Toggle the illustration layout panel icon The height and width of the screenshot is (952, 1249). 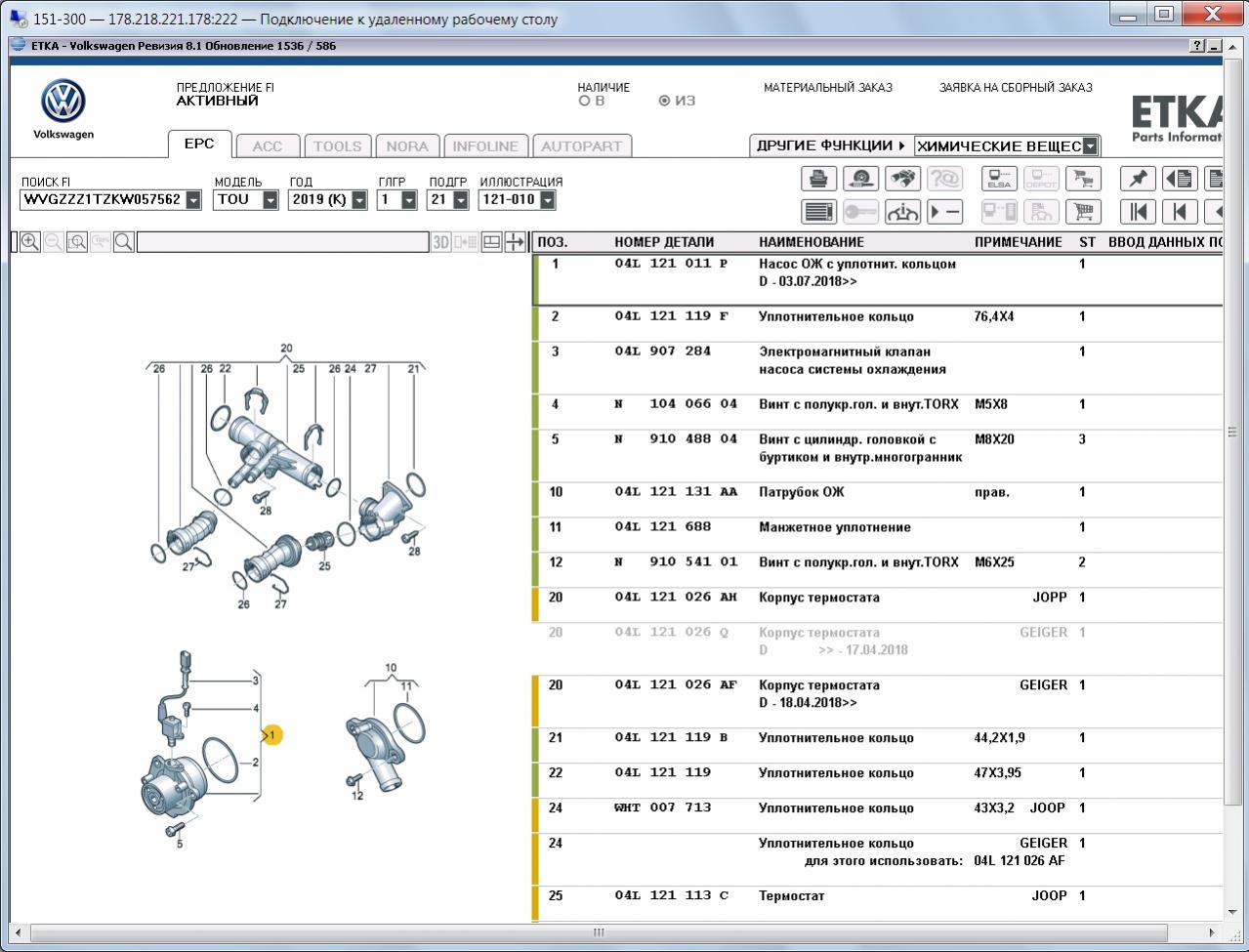pos(492,242)
